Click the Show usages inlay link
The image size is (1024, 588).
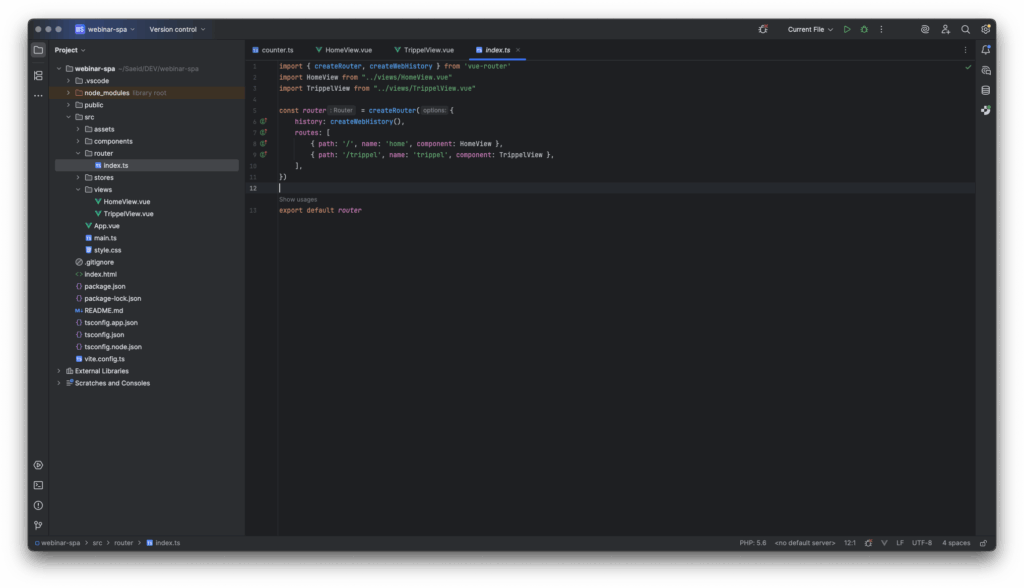(298, 199)
